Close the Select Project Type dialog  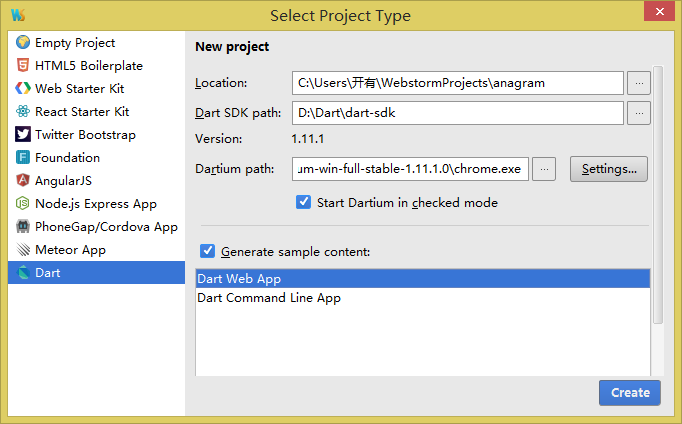pyautogui.click(x=659, y=11)
